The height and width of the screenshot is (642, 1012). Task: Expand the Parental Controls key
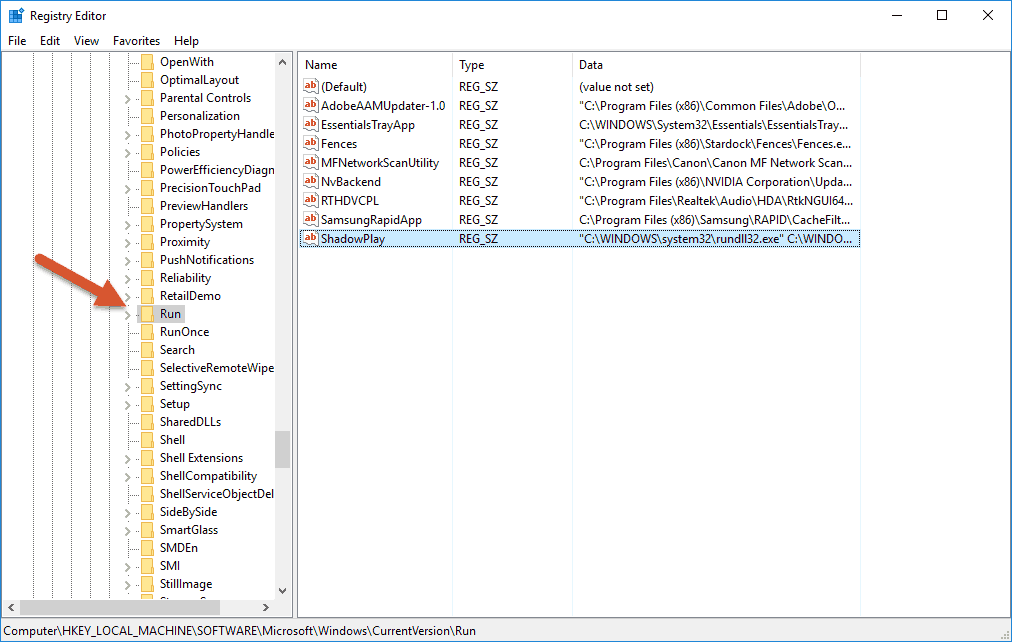click(127, 99)
